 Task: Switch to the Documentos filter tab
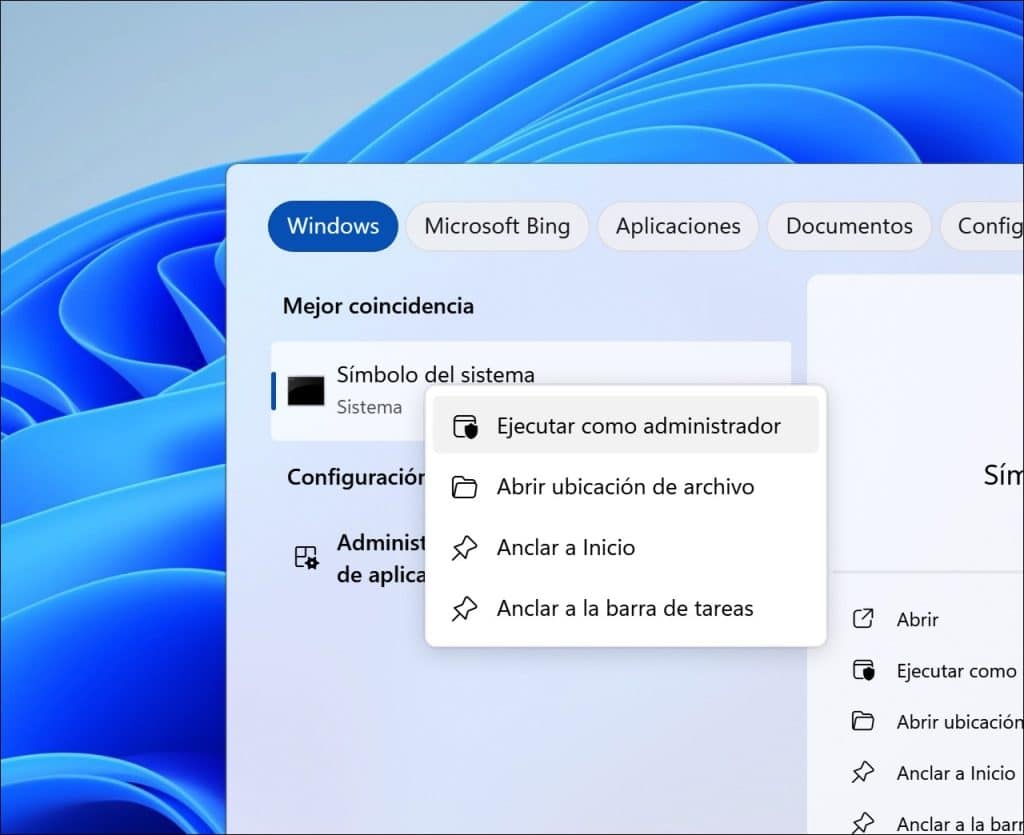tap(849, 226)
